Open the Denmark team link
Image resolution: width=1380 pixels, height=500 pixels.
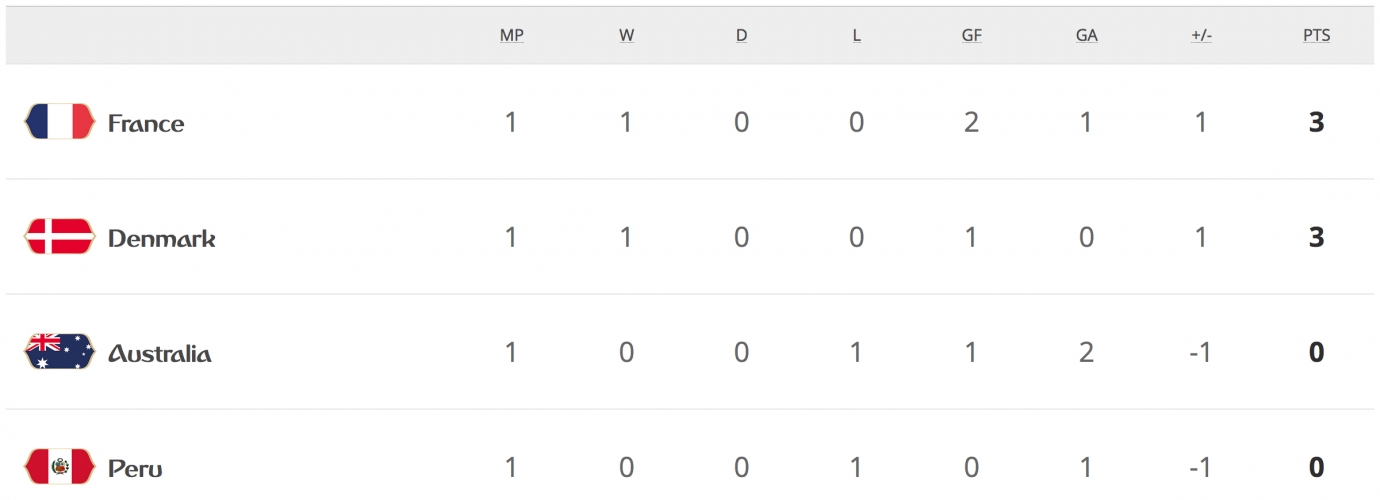click(161, 238)
